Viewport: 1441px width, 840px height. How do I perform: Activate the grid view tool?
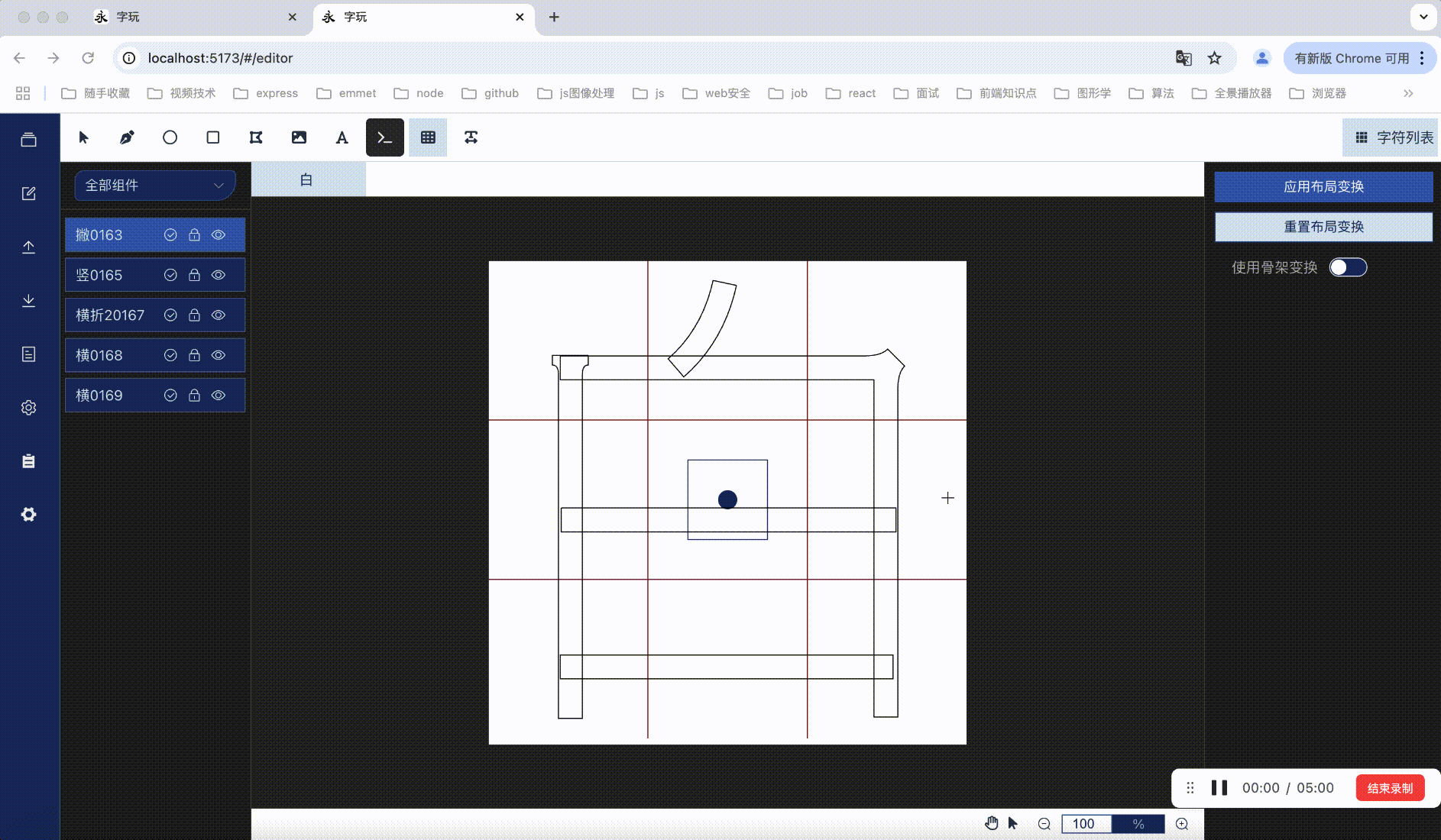point(428,137)
